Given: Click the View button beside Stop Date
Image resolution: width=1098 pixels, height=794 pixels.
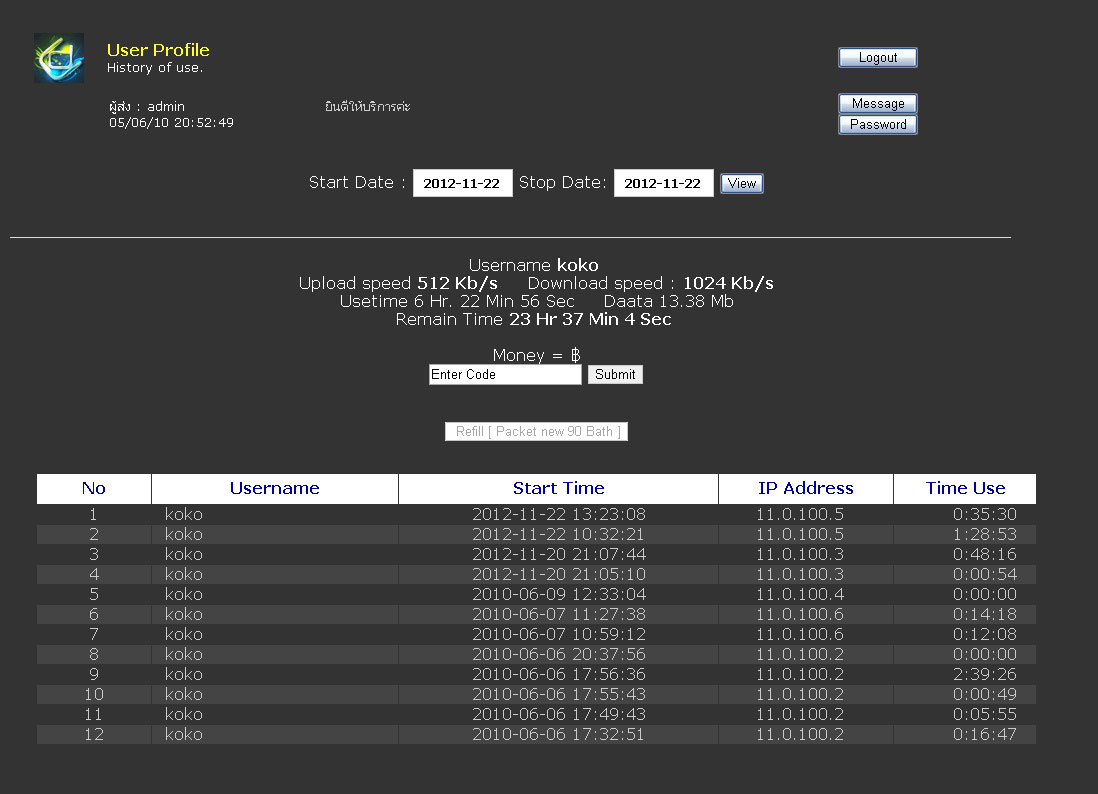Looking at the screenshot, I should tap(742, 183).
